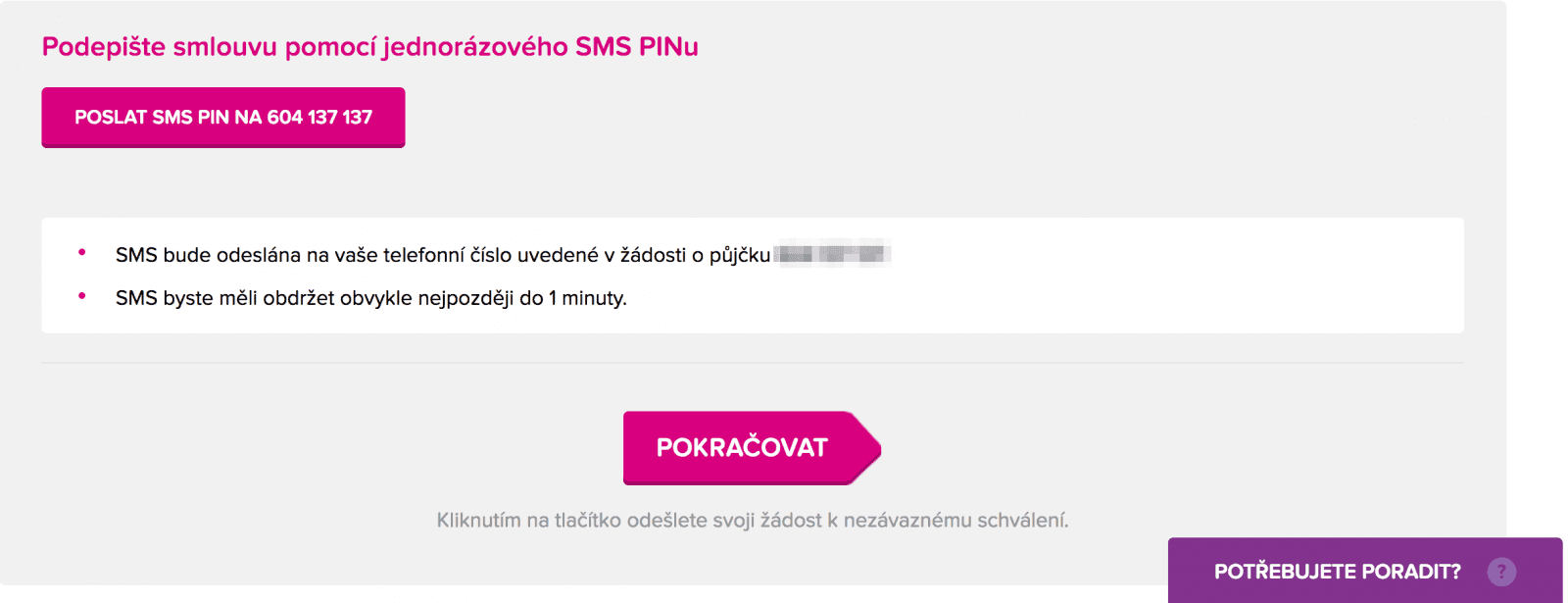1568x603 pixels.
Task: Open the POTŘEBUJETE PORADIT? help widget
Action: pos(1364,571)
